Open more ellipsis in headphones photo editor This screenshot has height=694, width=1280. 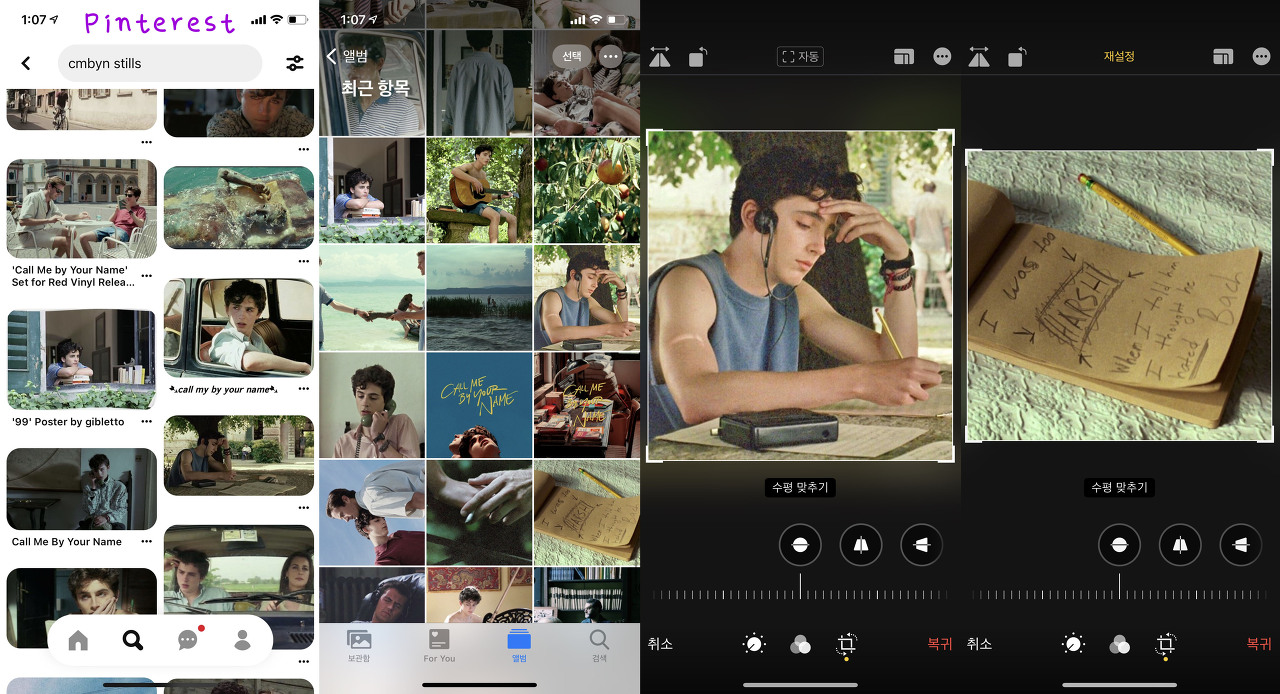coord(942,57)
